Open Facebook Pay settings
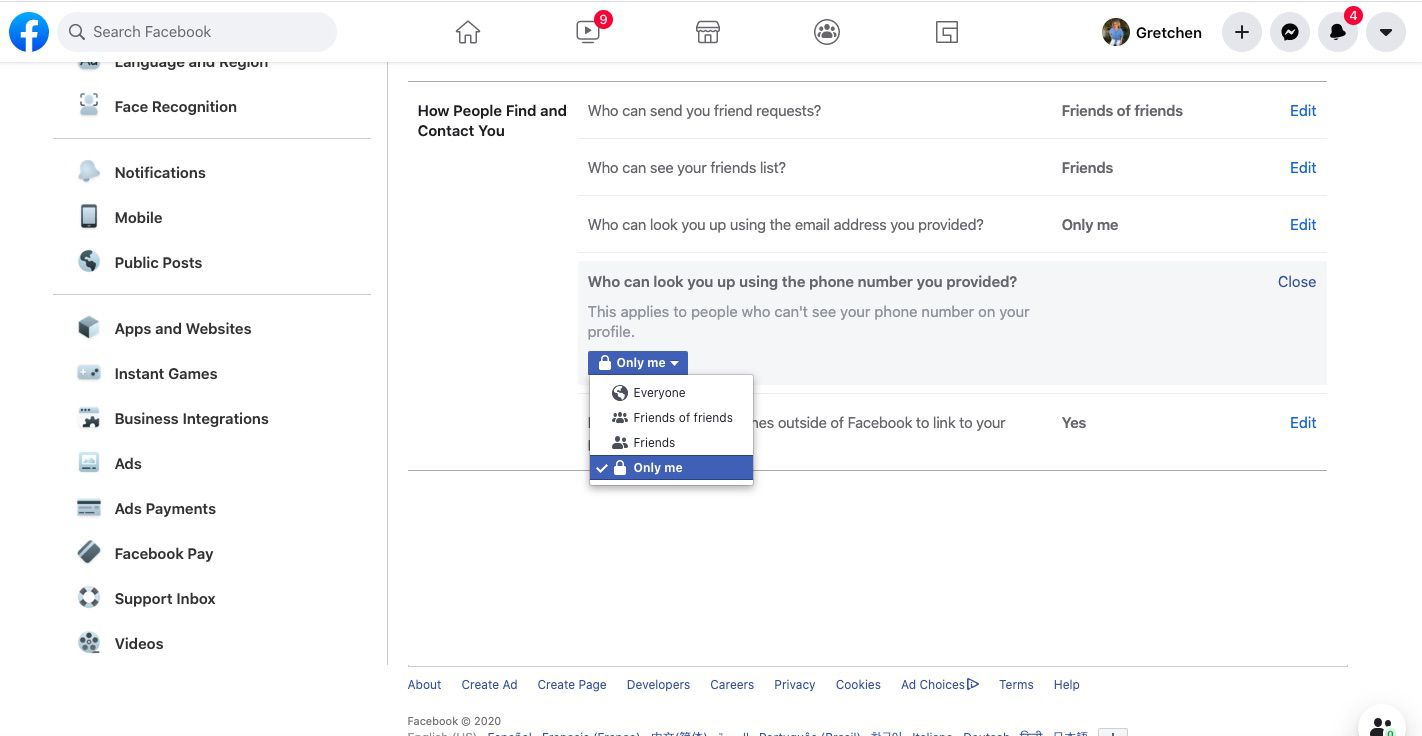This screenshot has width=1422, height=736. (x=164, y=553)
